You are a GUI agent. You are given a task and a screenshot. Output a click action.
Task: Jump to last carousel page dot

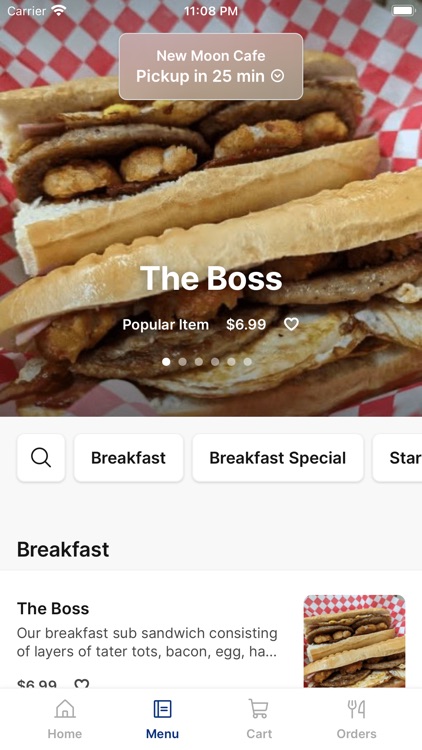click(x=247, y=362)
